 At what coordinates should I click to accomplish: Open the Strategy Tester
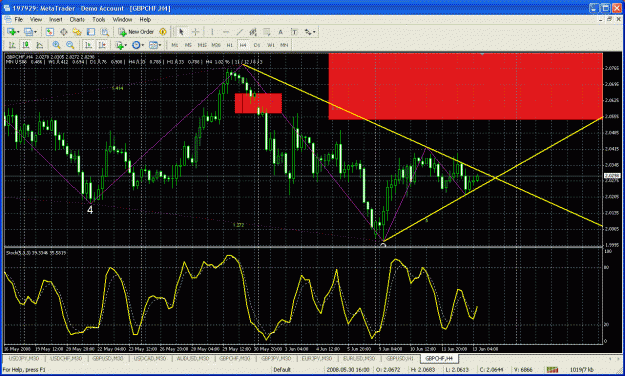pyautogui.click(x=104, y=32)
